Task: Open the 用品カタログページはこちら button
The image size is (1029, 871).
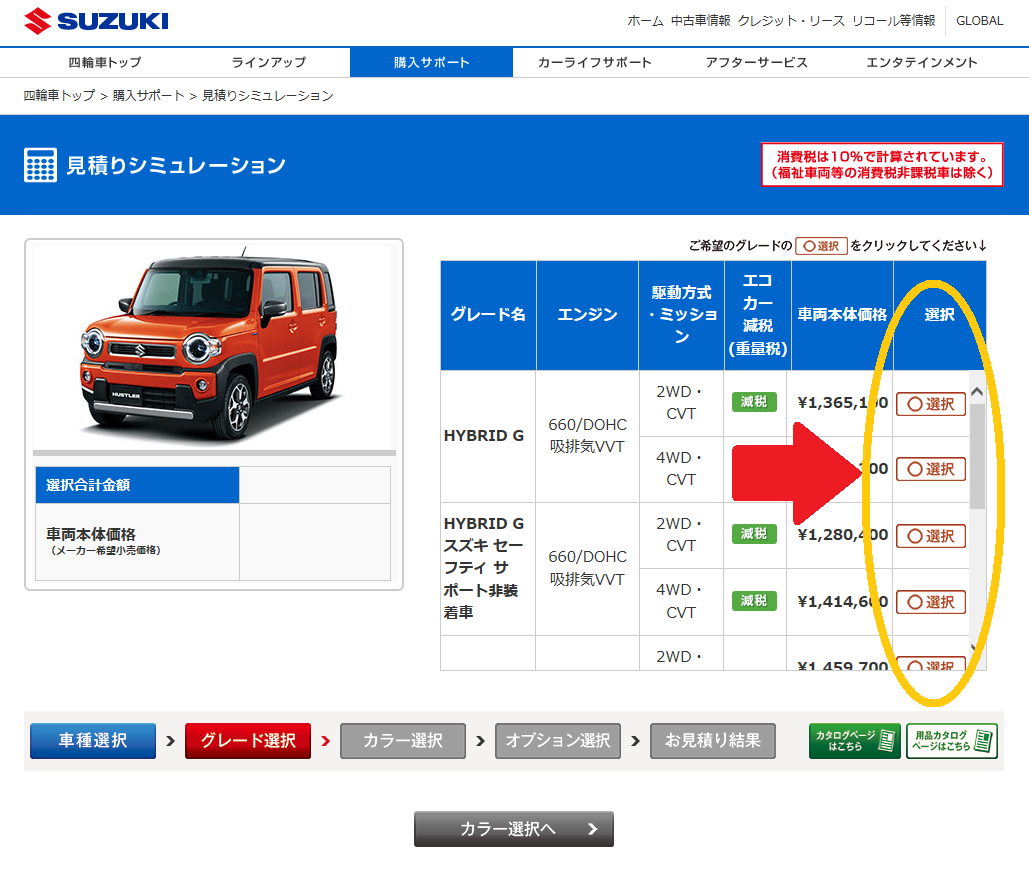Action: (x=952, y=741)
